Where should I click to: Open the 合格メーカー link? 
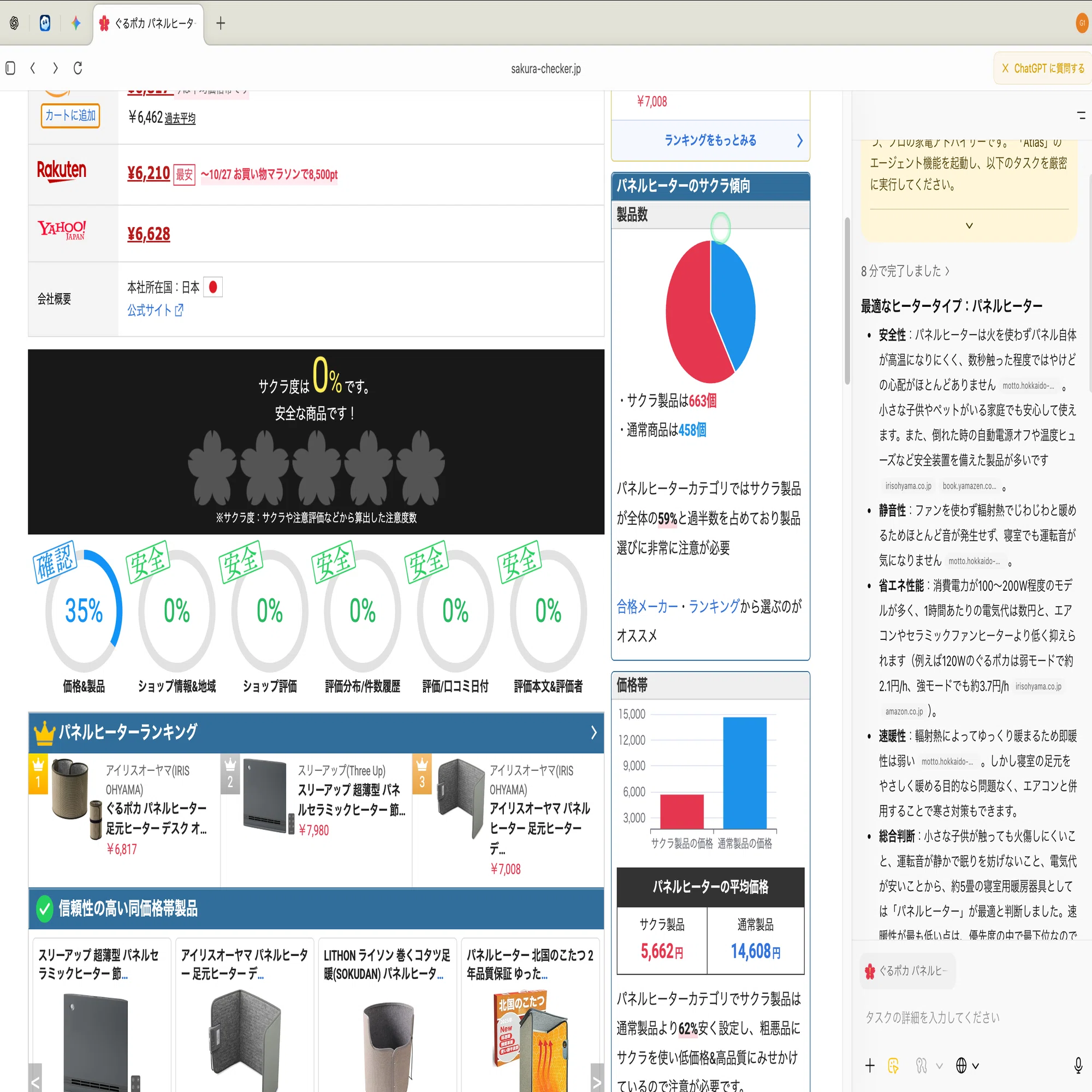pyautogui.click(x=647, y=607)
